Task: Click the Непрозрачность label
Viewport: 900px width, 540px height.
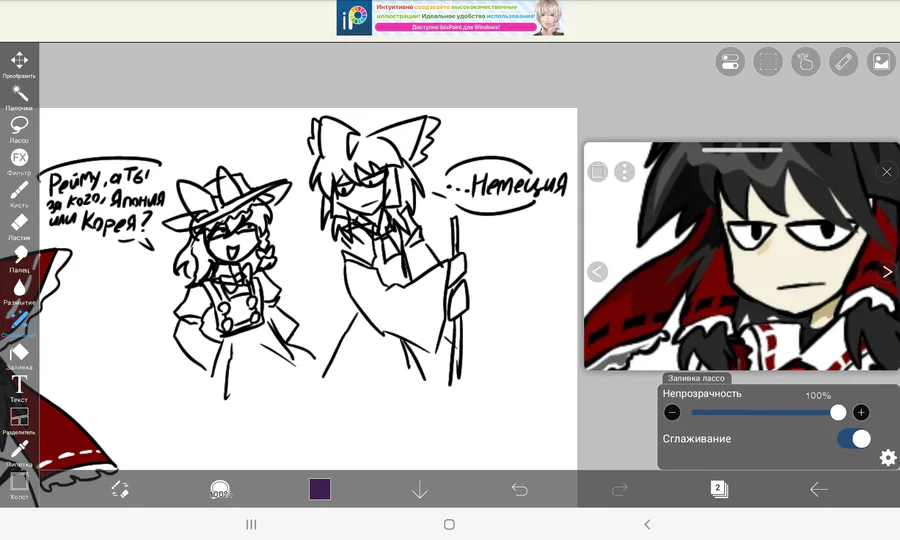Action: tap(702, 394)
